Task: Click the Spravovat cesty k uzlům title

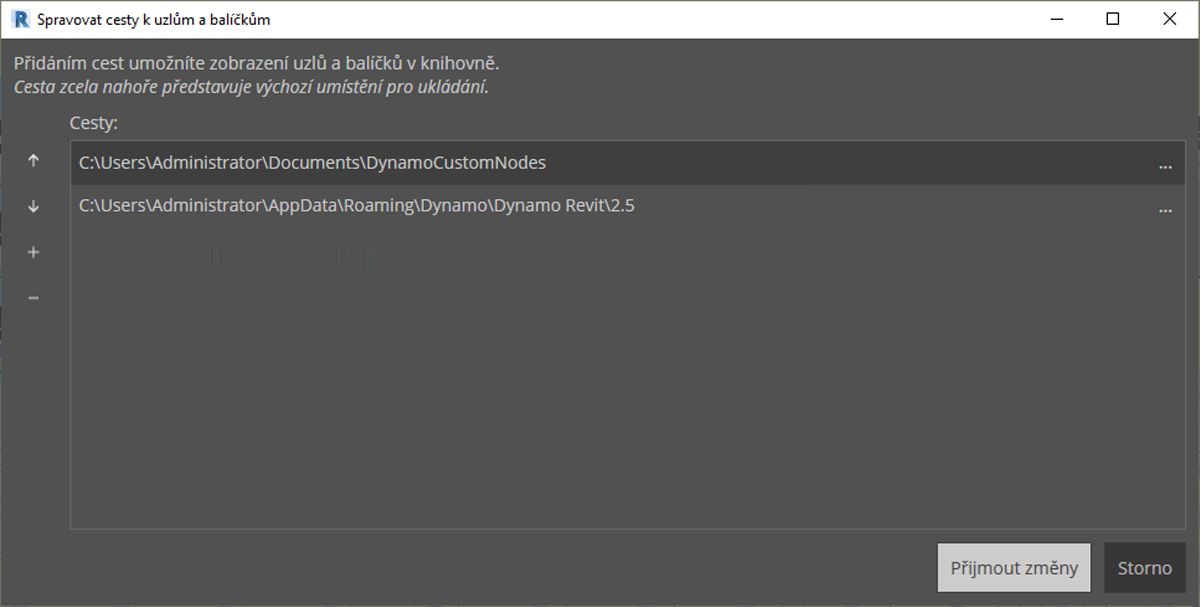Action: click(x=153, y=19)
